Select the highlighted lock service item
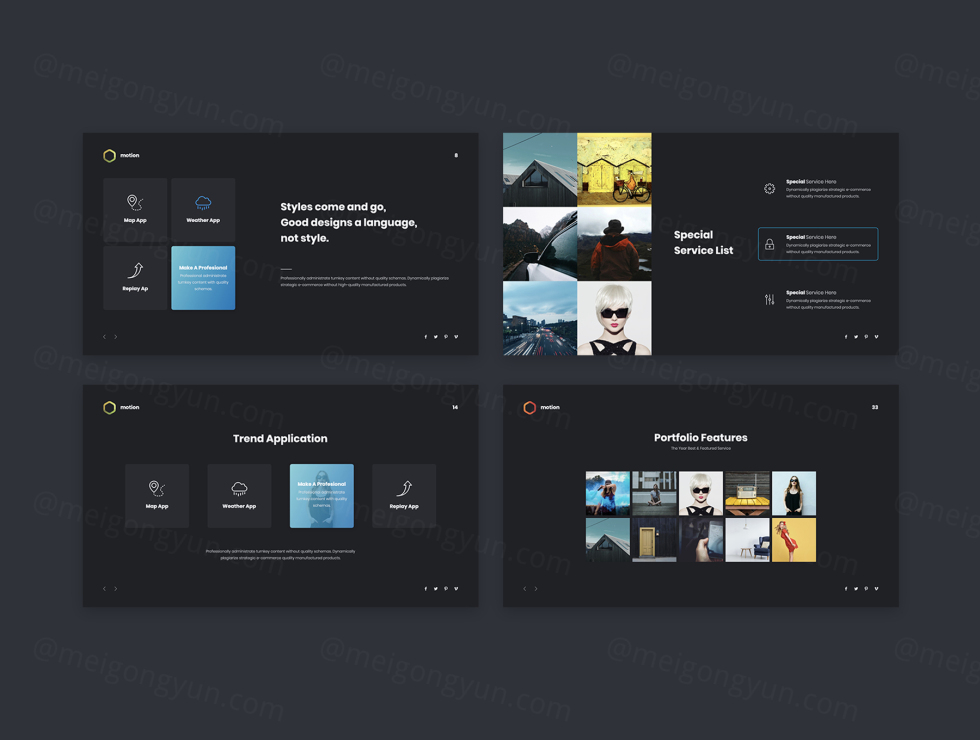The width and height of the screenshot is (980, 740). pos(818,244)
